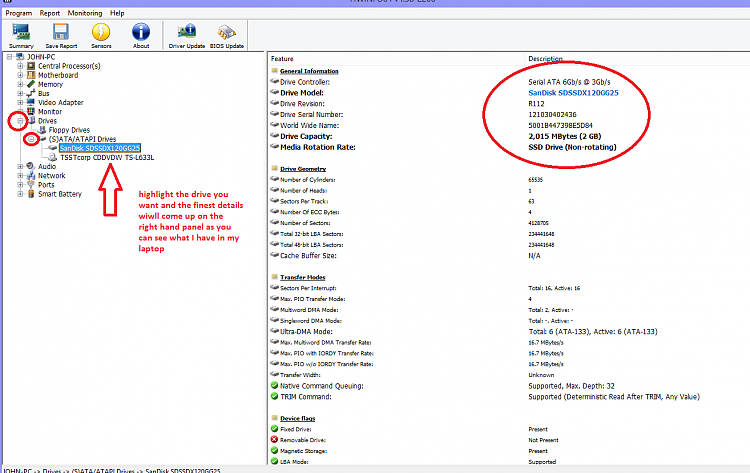Collapse the Drives tree node
Viewport: 750px width, 473px height.
click(x=20, y=121)
